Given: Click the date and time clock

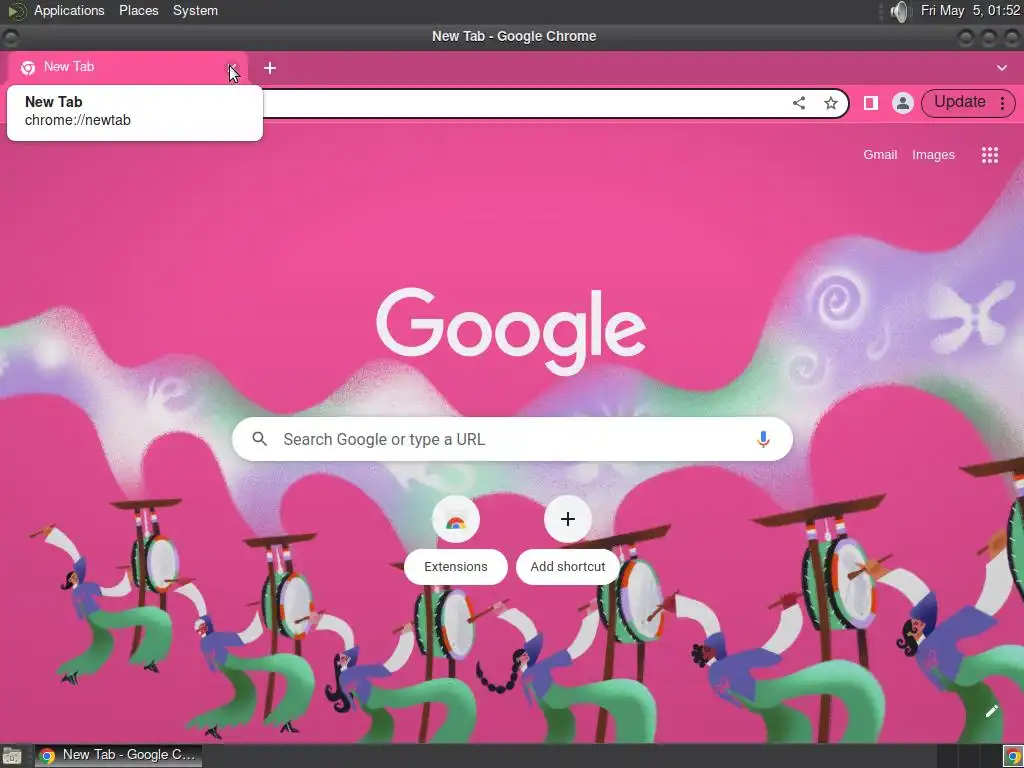Looking at the screenshot, I should click(969, 10).
